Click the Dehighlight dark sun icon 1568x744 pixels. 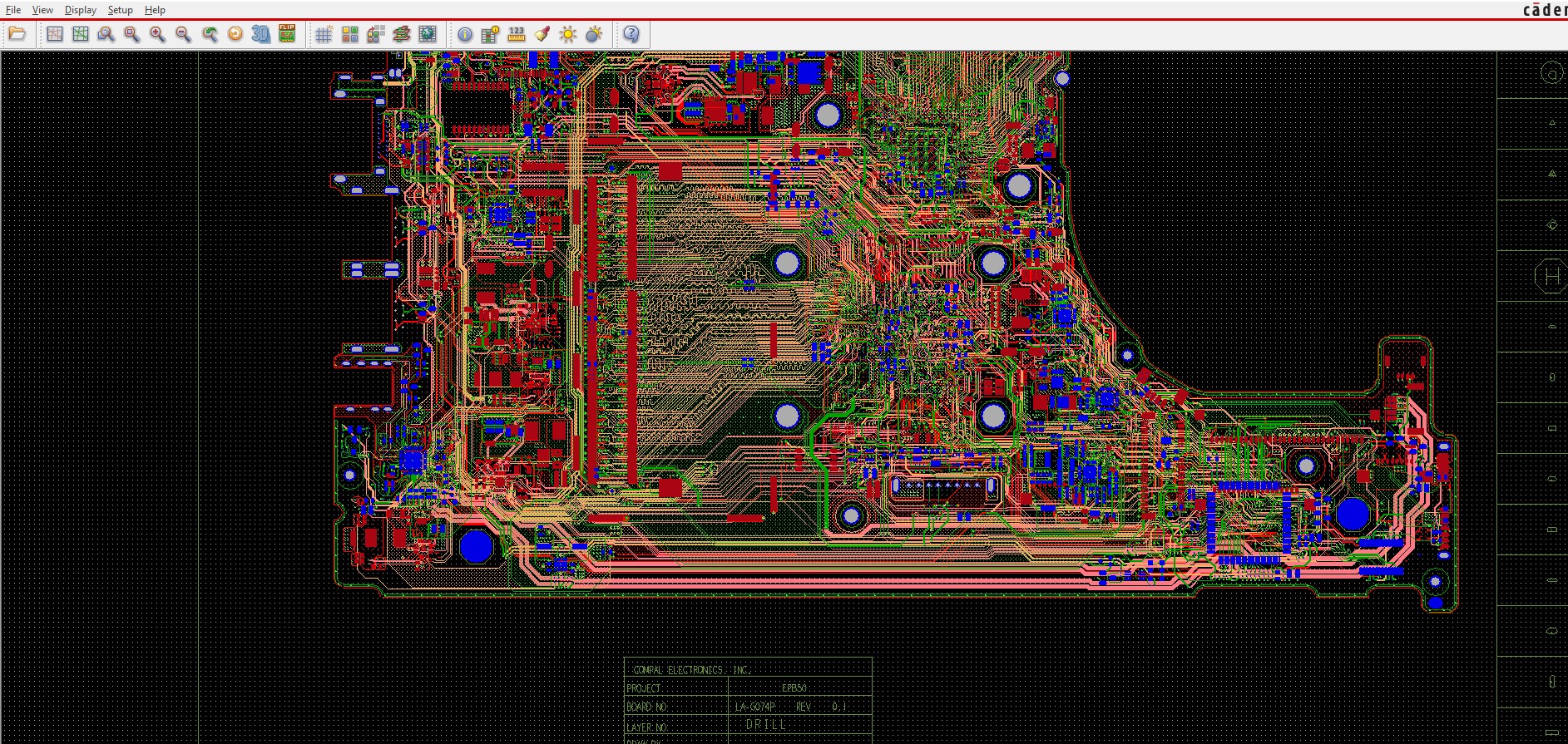(594, 34)
